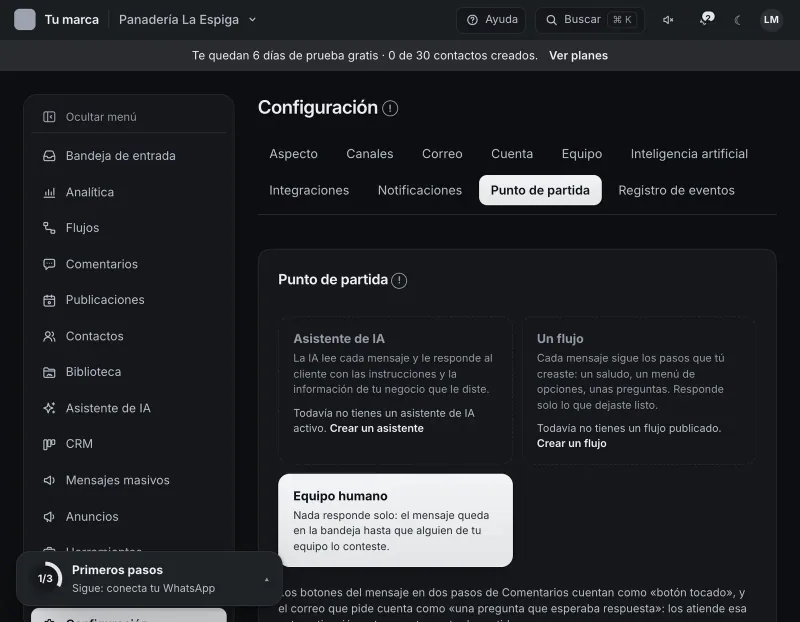Click the Tu marca logo square
Screen dimensions: 800x622
(x=24, y=19)
